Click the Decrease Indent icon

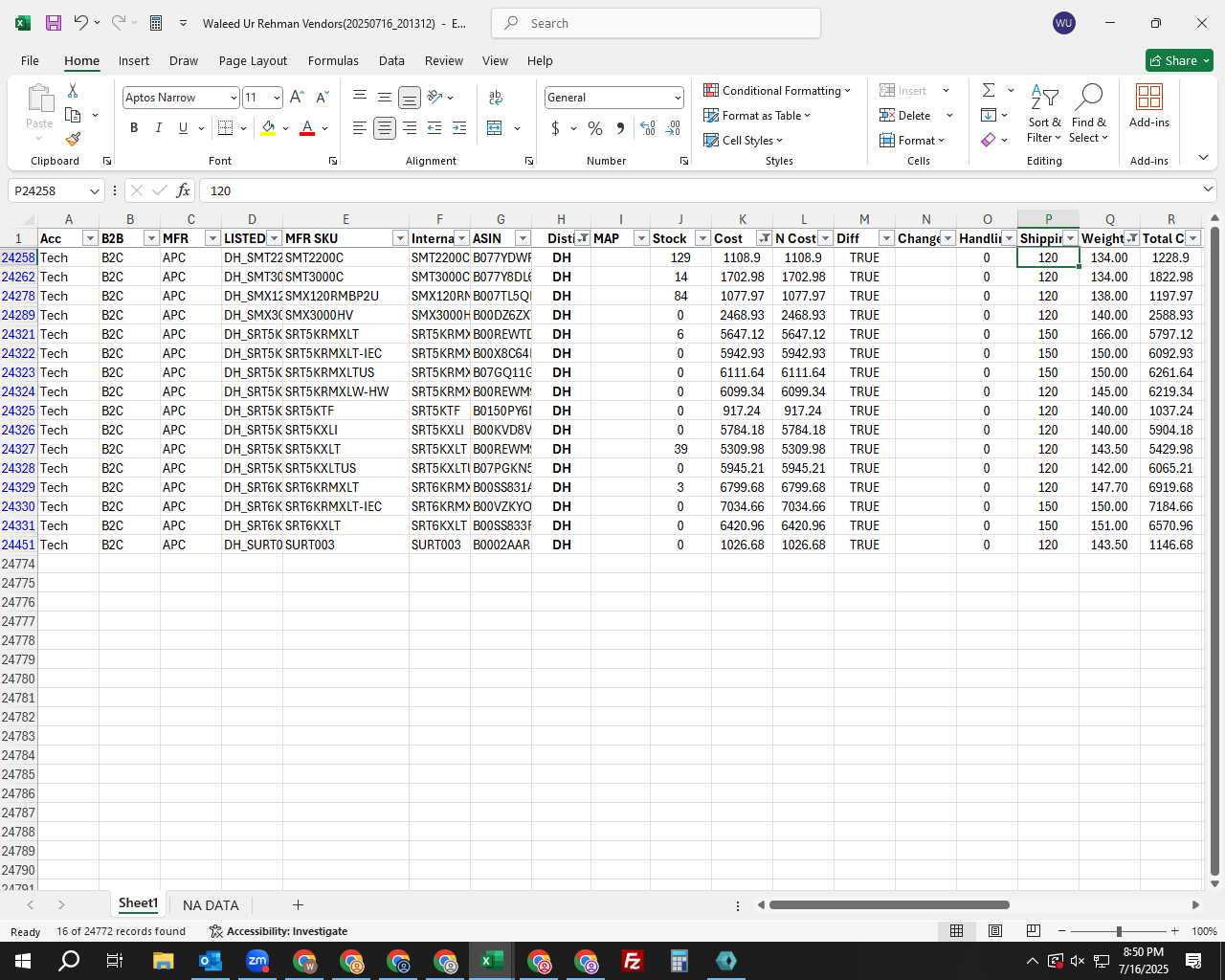pos(434,128)
